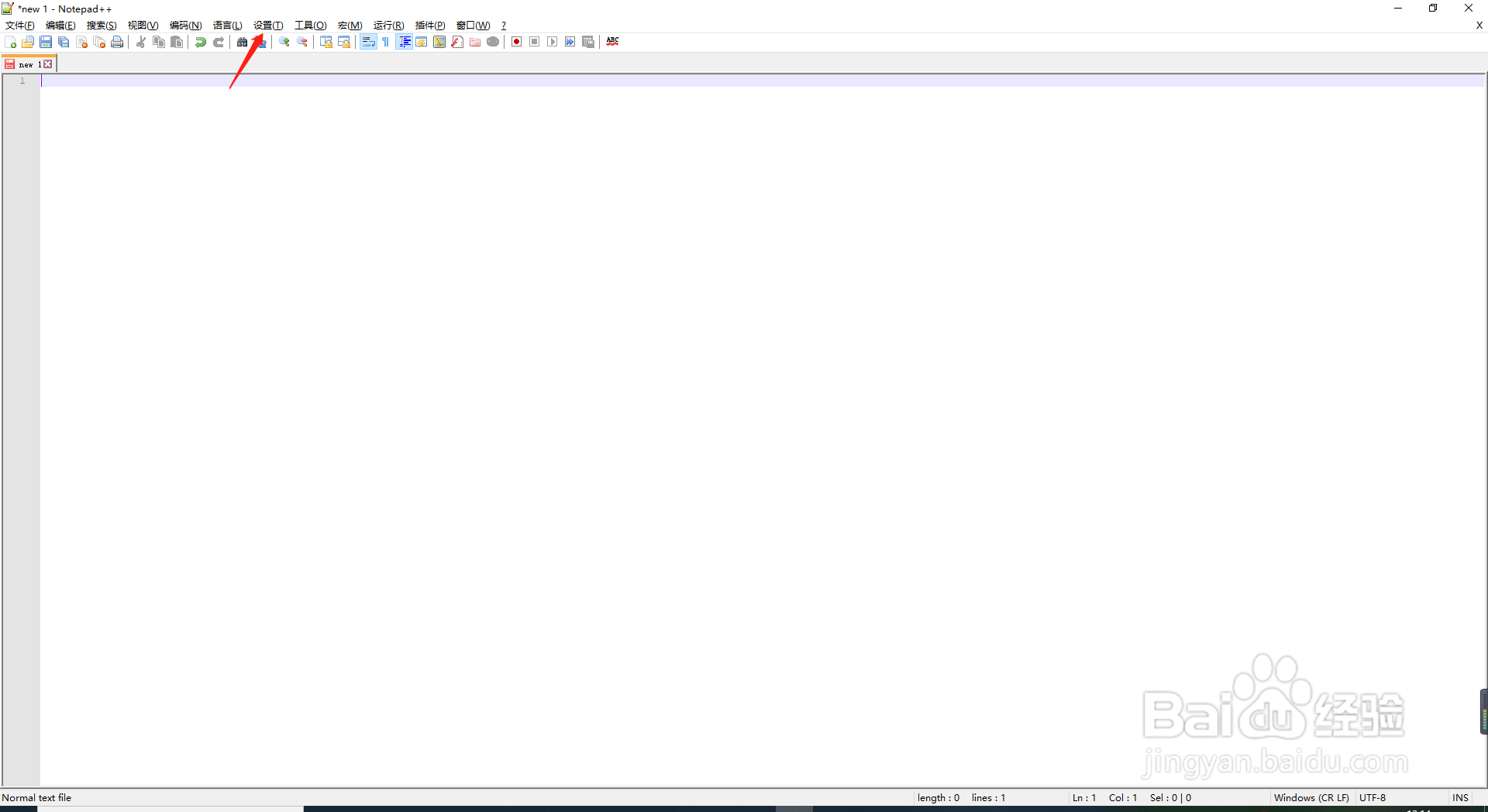Click Windows (CR LF) line ending status
The height and width of the screenshot is (812, 1488).
(1311, 797)
